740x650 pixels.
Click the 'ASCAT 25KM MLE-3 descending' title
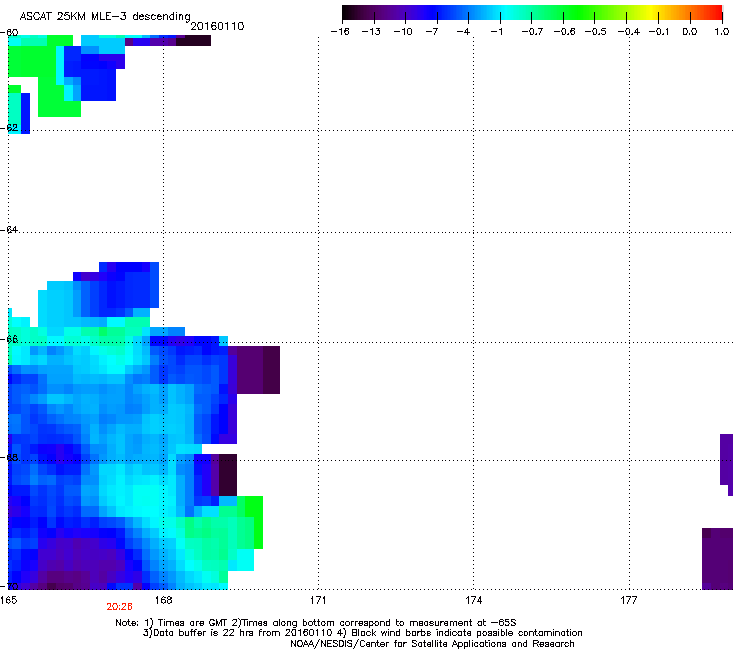105,17
